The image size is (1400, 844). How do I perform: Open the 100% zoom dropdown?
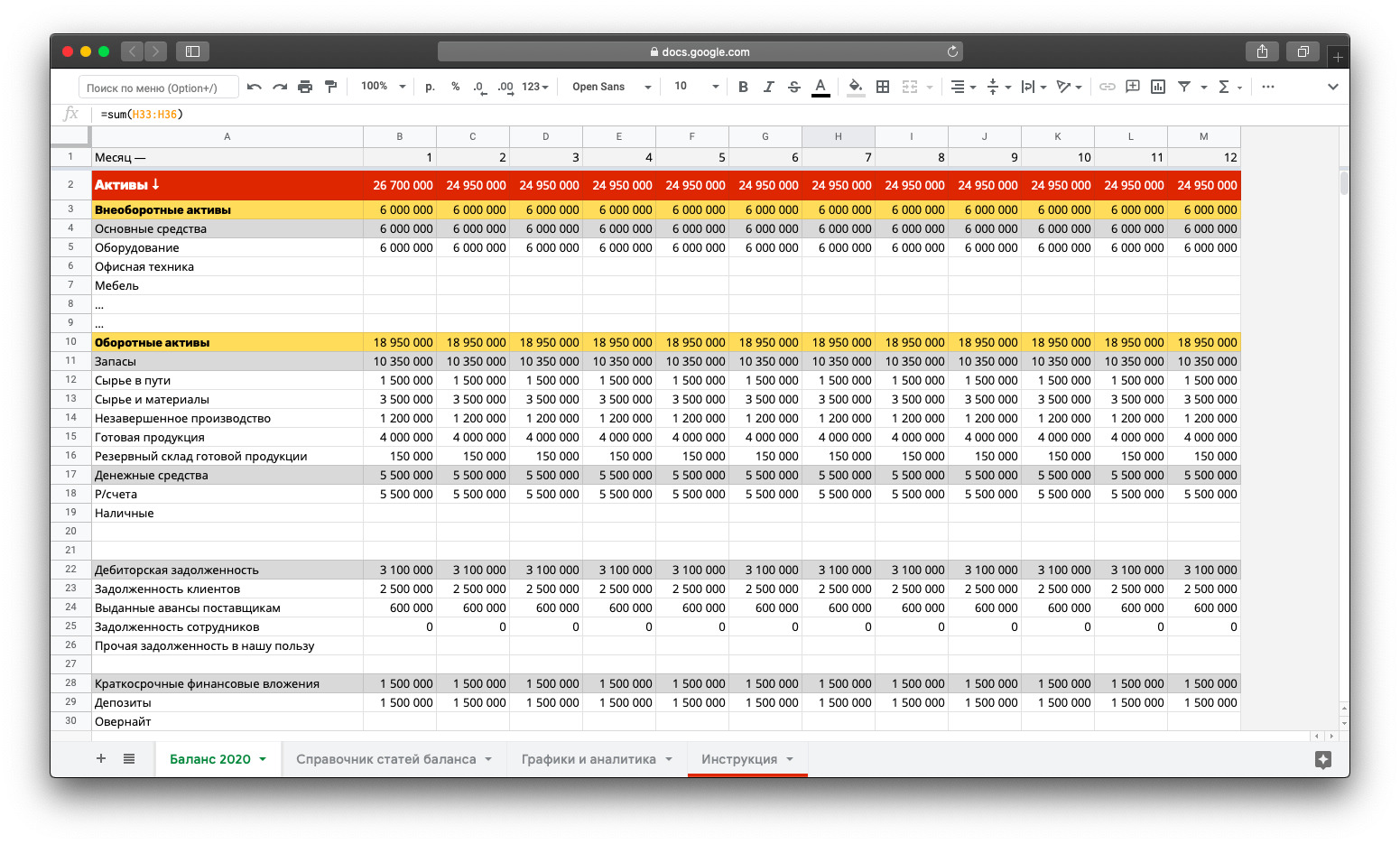[383, 87]
